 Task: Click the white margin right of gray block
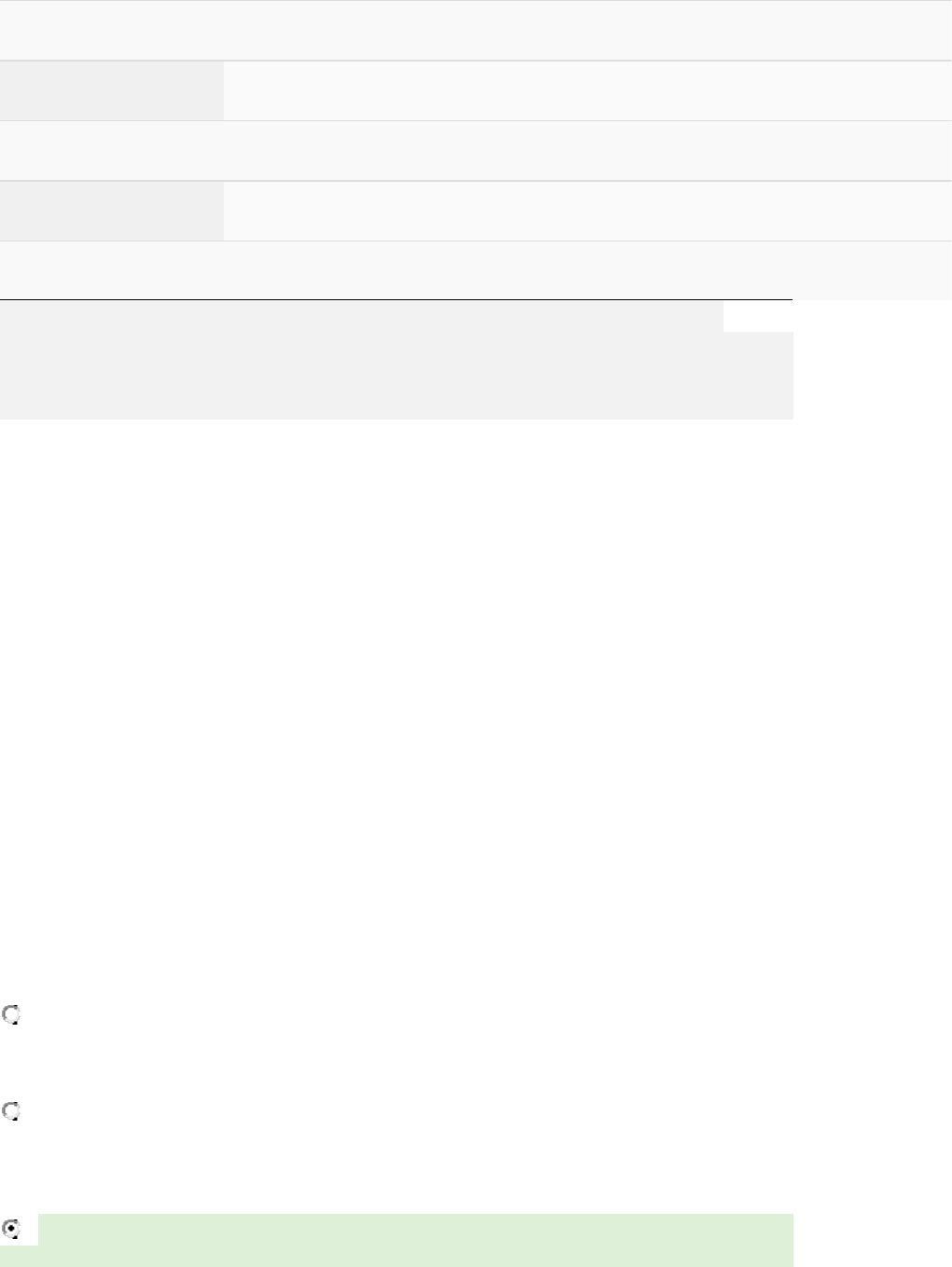872,364
